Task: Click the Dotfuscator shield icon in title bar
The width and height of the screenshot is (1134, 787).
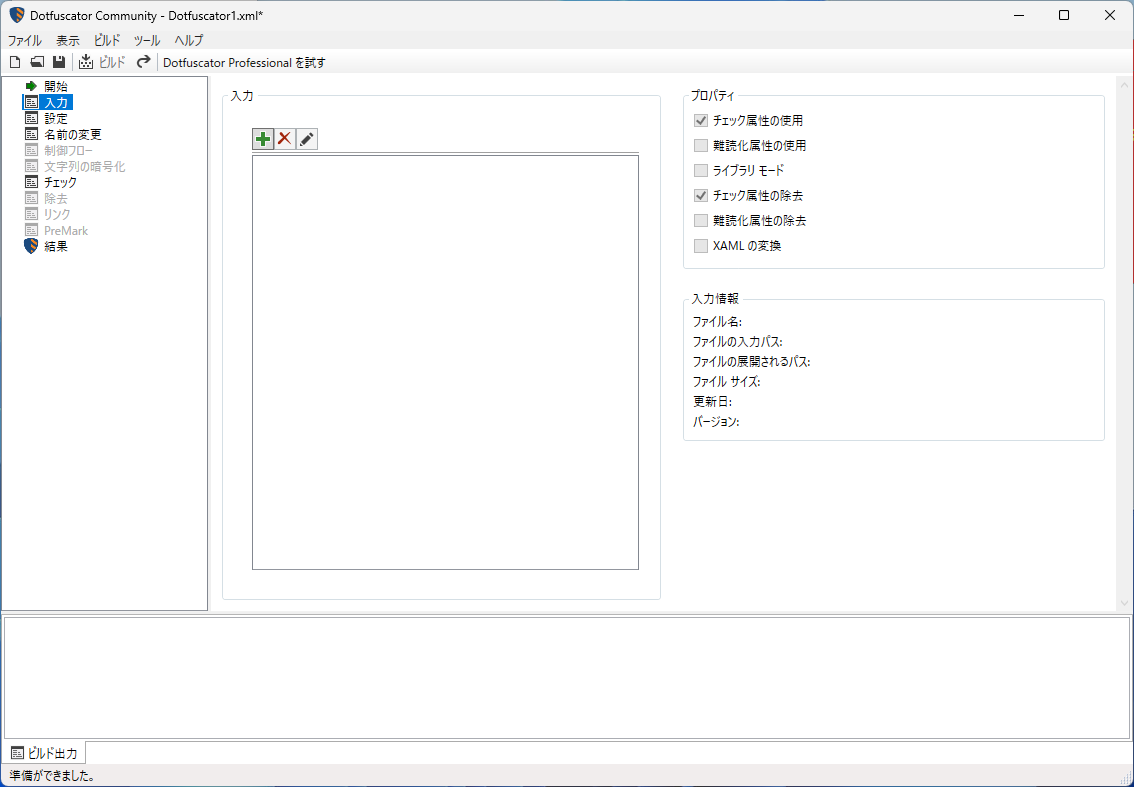Action: pos(17,15)
